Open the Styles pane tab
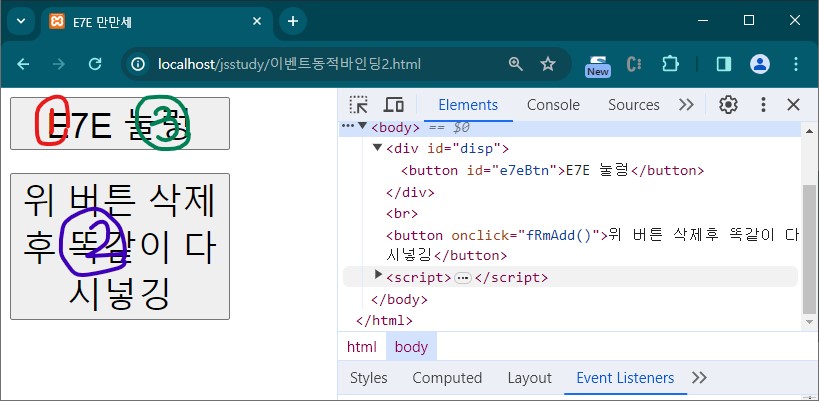 pyautogui.click(x=369, y=378)
